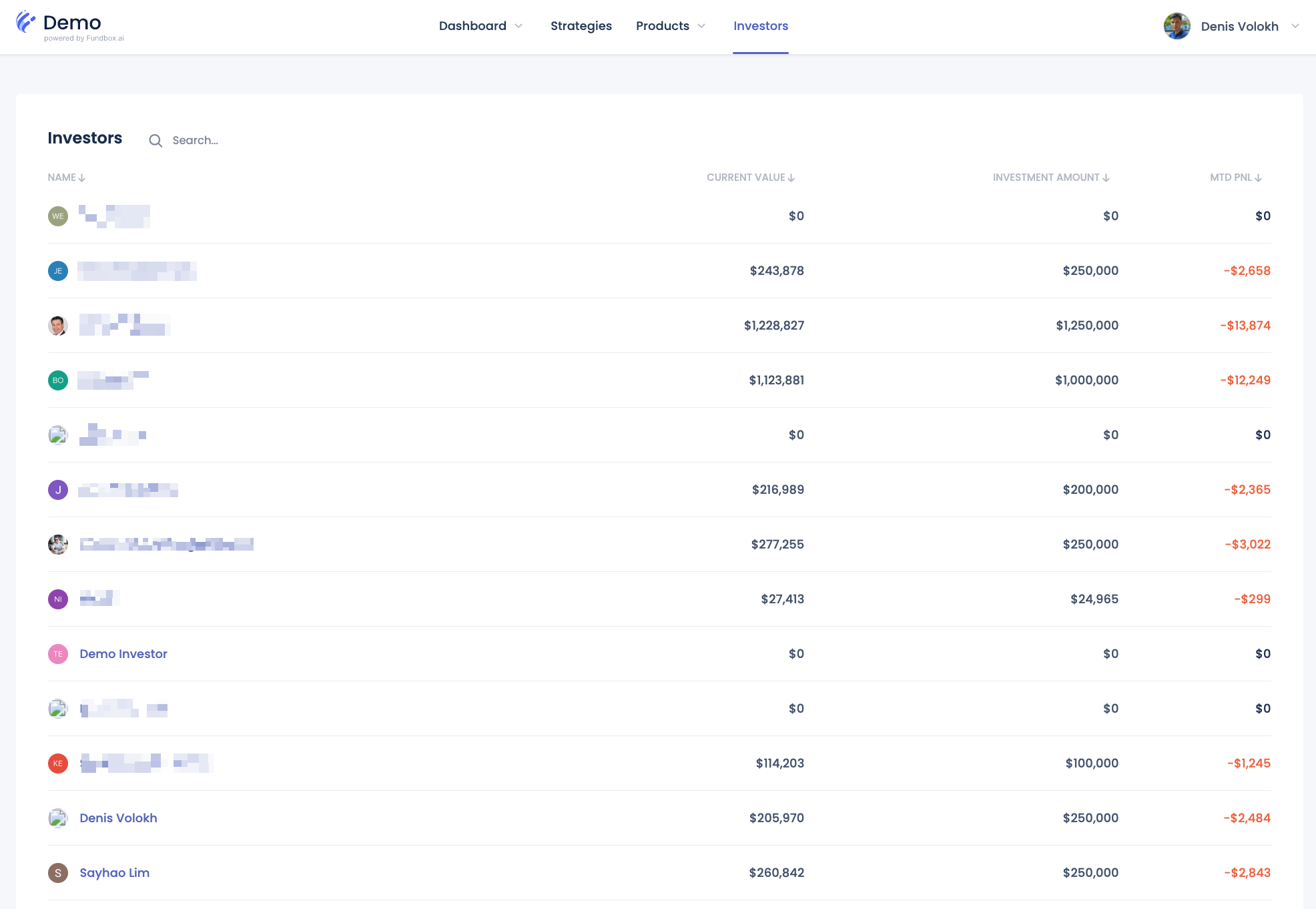Expand the Products dropdown chevron
Image resolution: width=1316 pixels, height=909 pixels.
point(701,26)
